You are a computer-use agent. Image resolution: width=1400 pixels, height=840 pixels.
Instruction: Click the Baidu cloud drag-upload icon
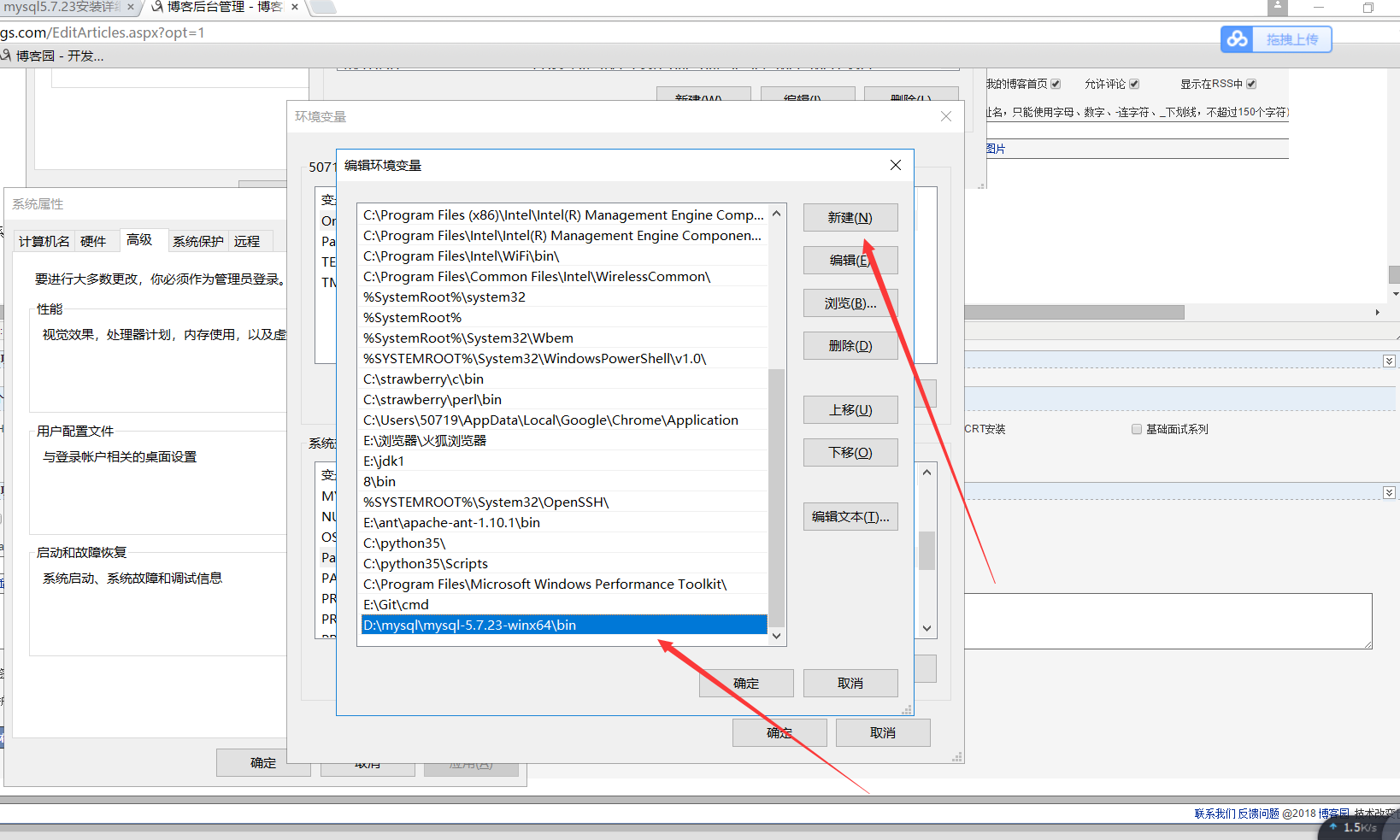click(x=1238, y=39)
